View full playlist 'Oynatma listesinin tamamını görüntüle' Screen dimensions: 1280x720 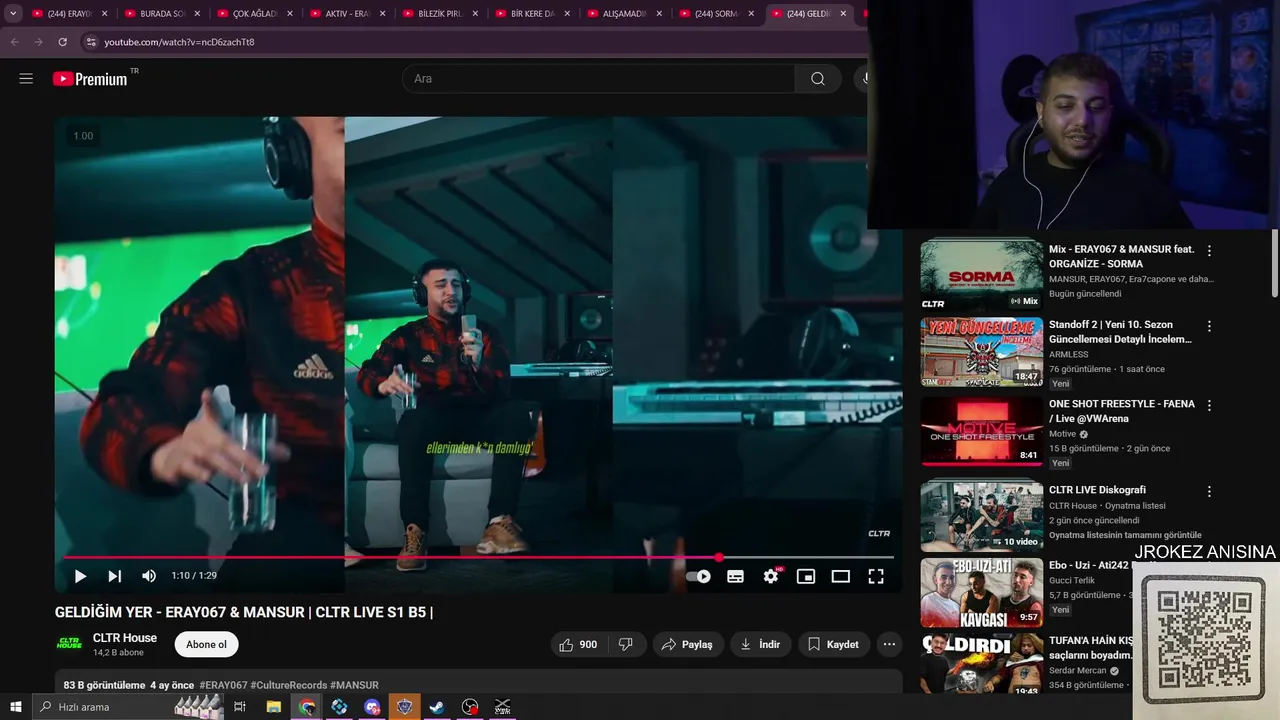click(x=1125, y=535)
